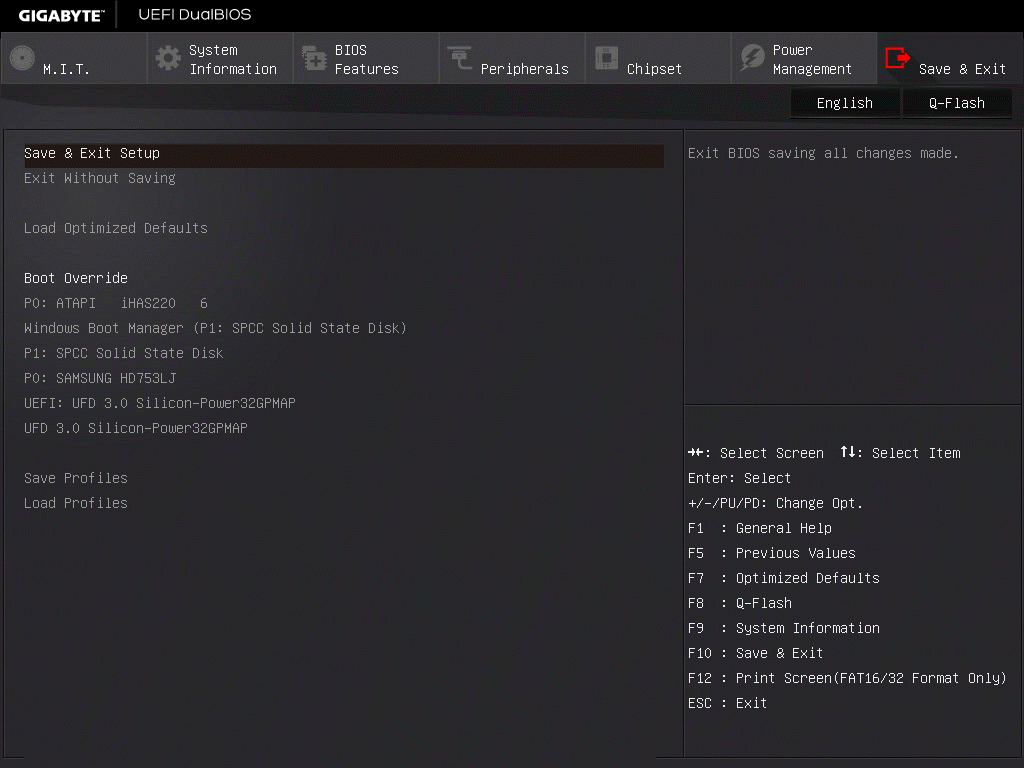The image size is (1024, 768).
Task: Click the 'F9 : System Information' hint
Action: point(784,628)
